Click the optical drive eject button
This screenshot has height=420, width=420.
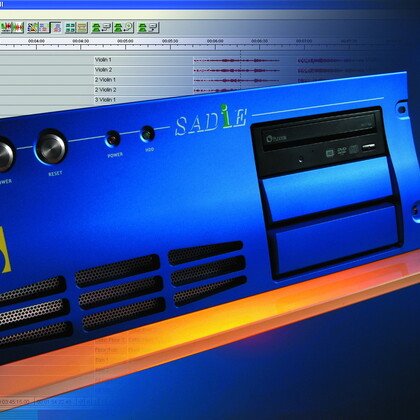(x=368, y=146)
